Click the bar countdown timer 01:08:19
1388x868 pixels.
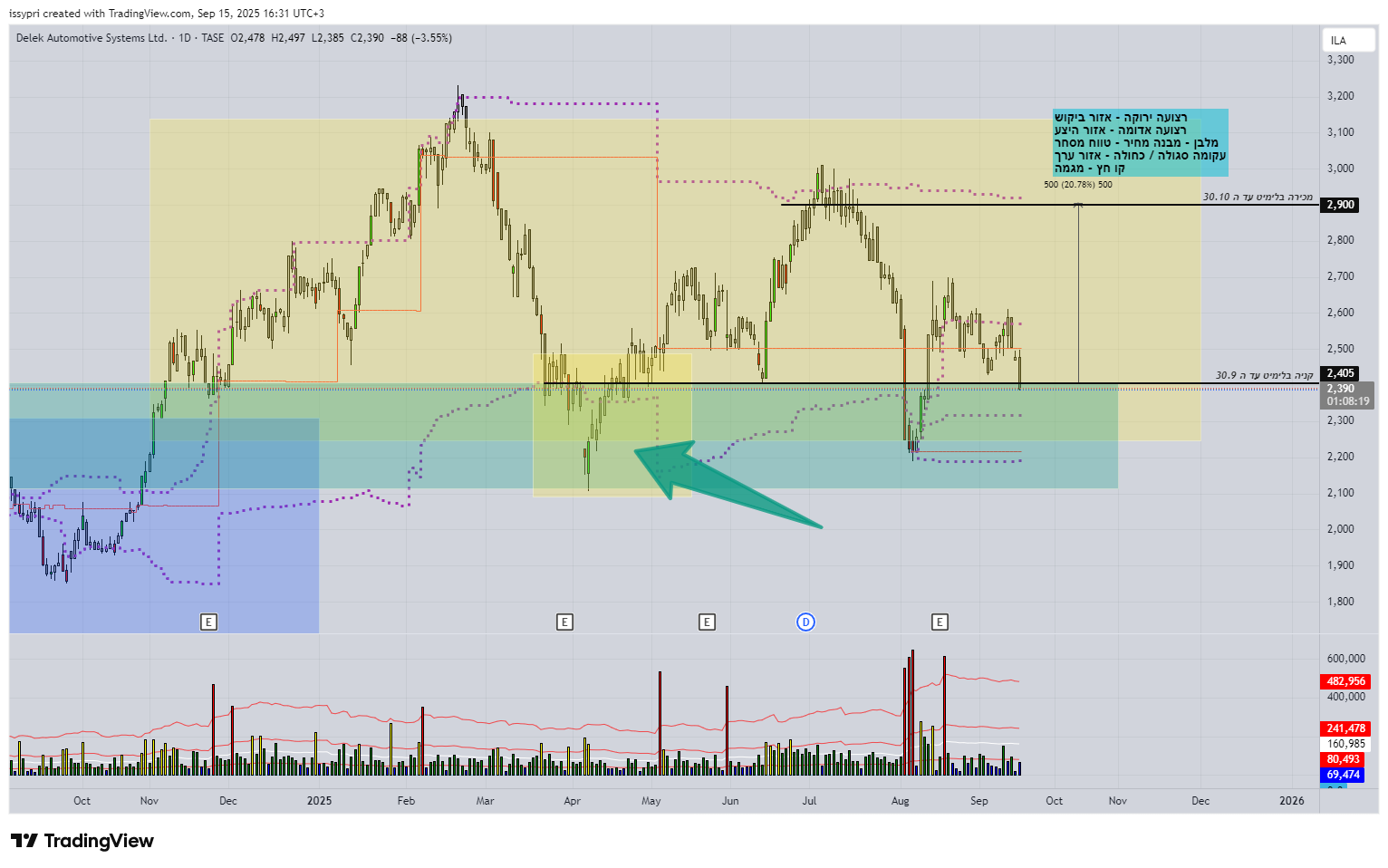1347,401
